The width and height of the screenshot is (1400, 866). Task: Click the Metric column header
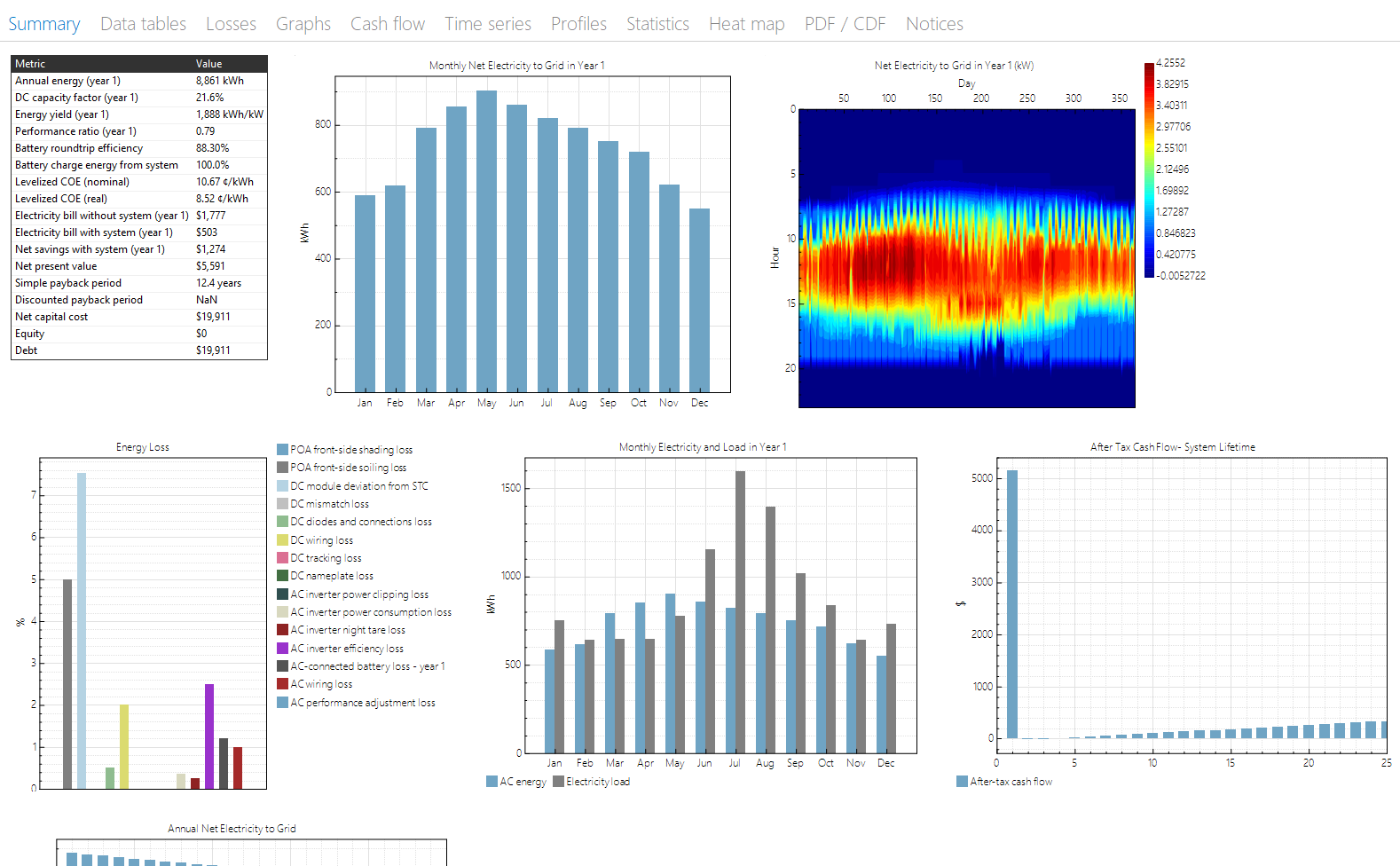click(30, 64)
